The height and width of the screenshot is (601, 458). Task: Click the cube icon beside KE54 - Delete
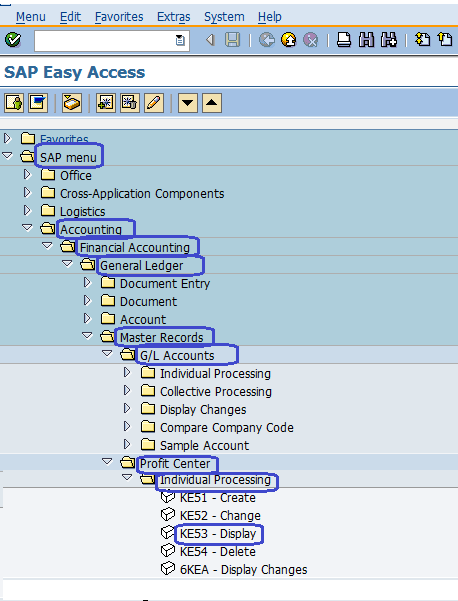click(x=167, y=551)
